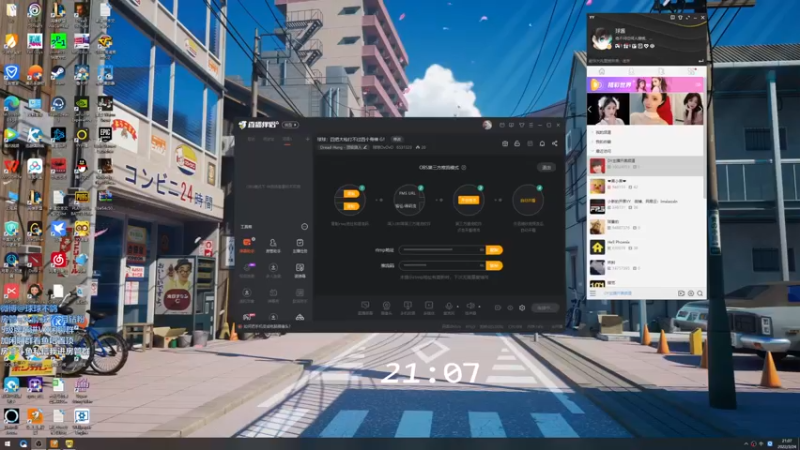This screenshot has width=800, height=450.
Task: Open the second tab with person icon in the YY window
Action: click(632, 71)
